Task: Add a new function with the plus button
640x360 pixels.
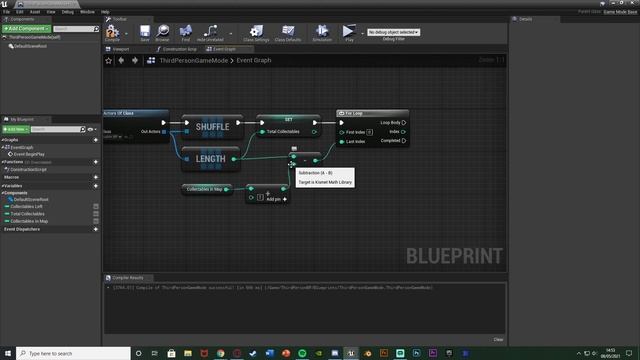Action: coord(96,162)
